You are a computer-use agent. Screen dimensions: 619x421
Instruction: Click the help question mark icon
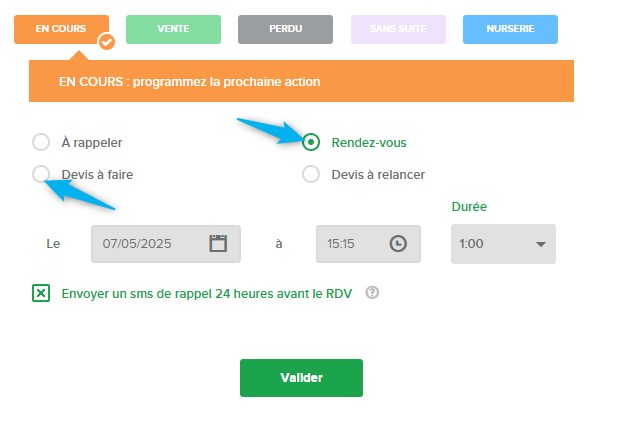(x=372, y=293)
